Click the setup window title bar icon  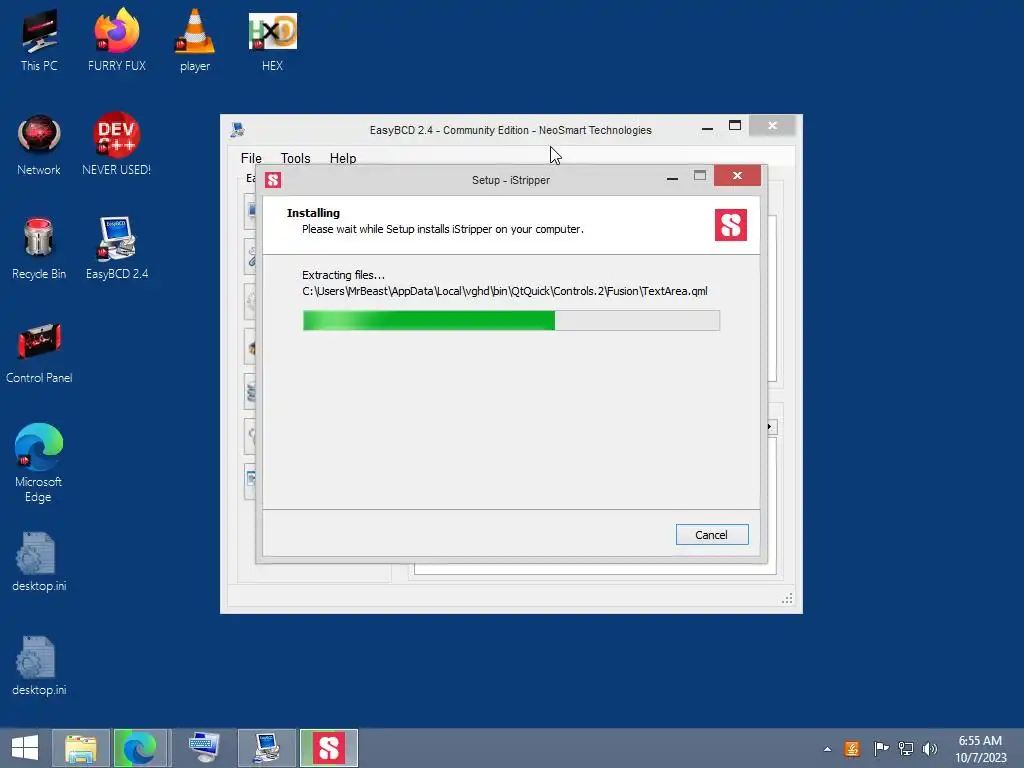tap(273, 180)
